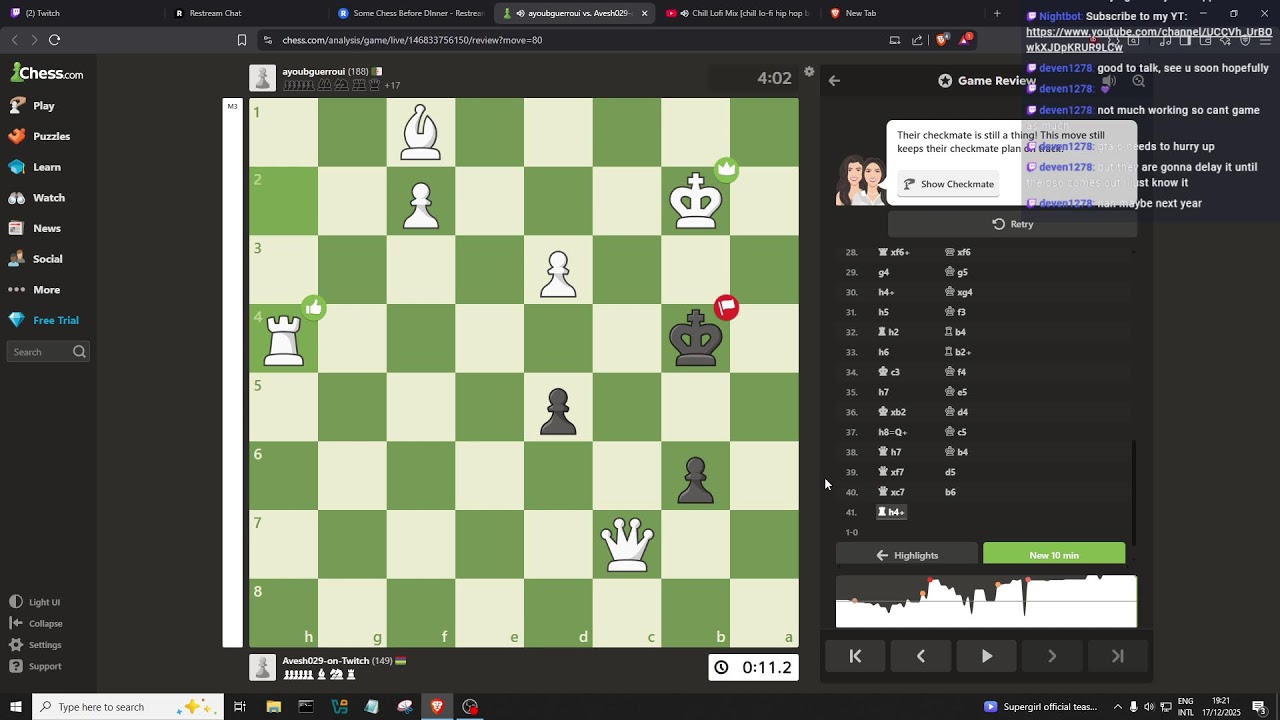Select White's move 30 h4+
This screenshot has height=720, width=1280.
886,292
